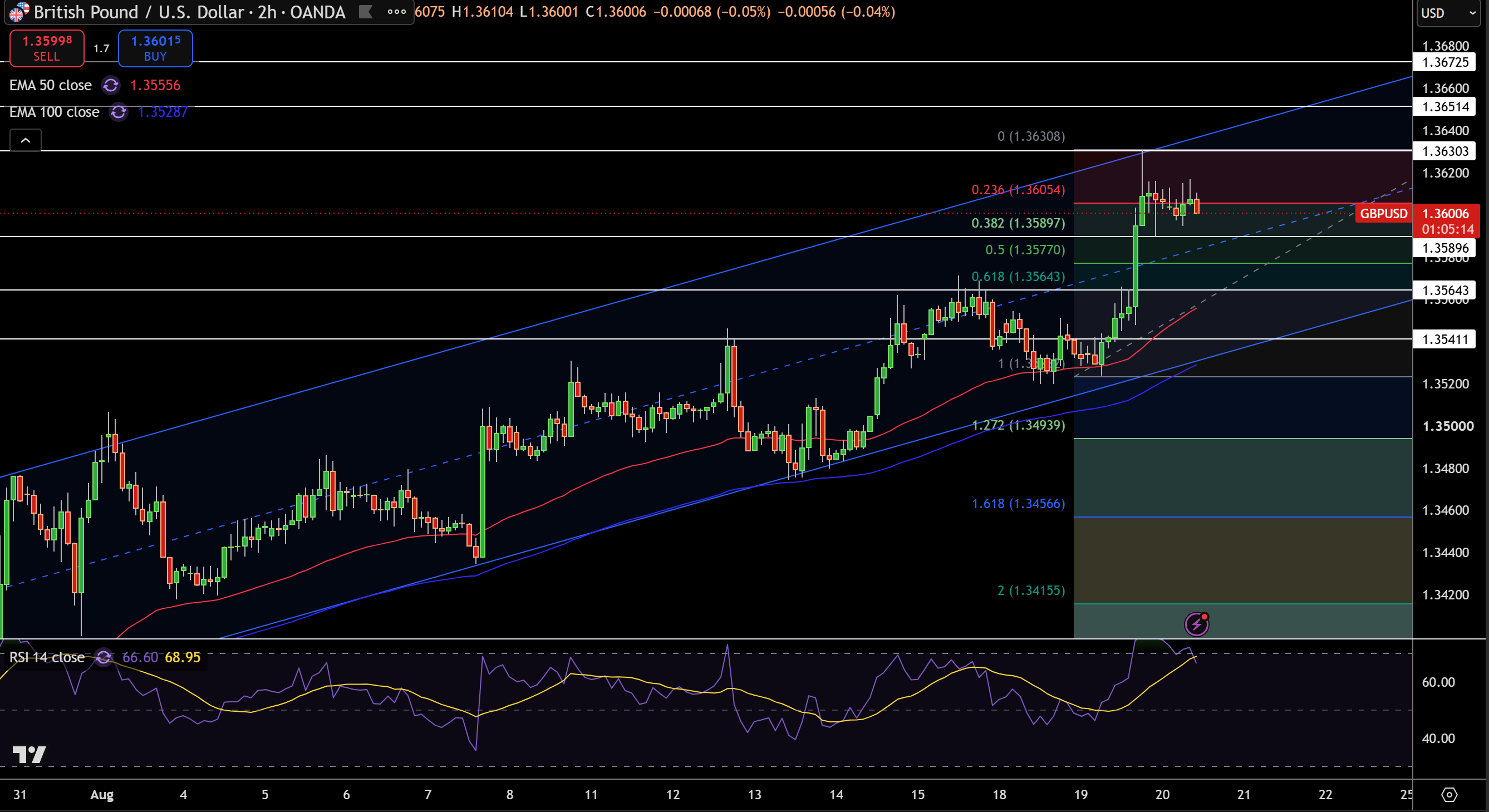The image size is (1489, 812).
Task: Click the SELL 1.35998 button
Action: 47,48
